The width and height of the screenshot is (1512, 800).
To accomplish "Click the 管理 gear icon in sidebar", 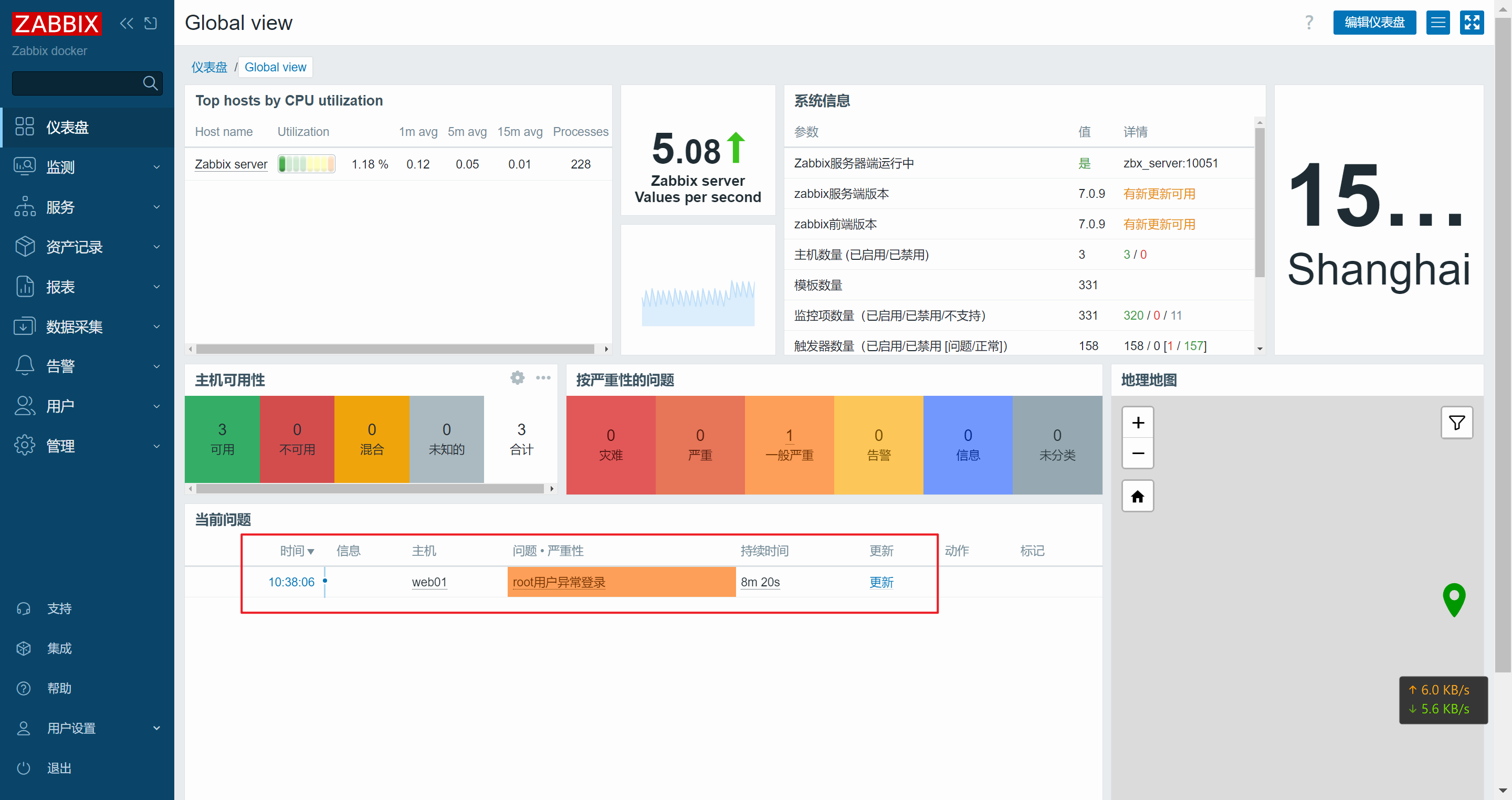I will (x=25, y=446).
